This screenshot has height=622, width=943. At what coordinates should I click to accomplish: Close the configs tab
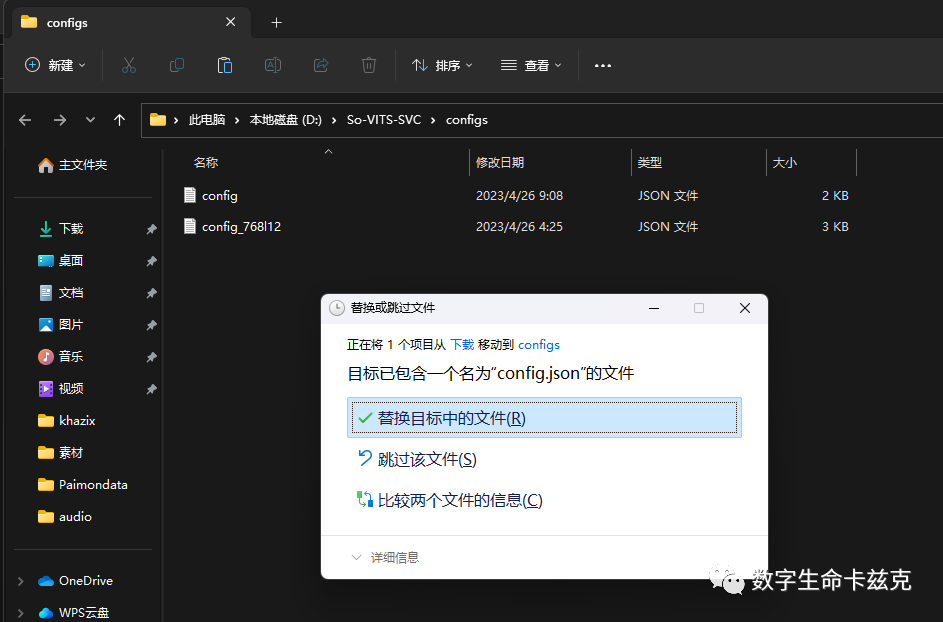[x=230, y=22]
